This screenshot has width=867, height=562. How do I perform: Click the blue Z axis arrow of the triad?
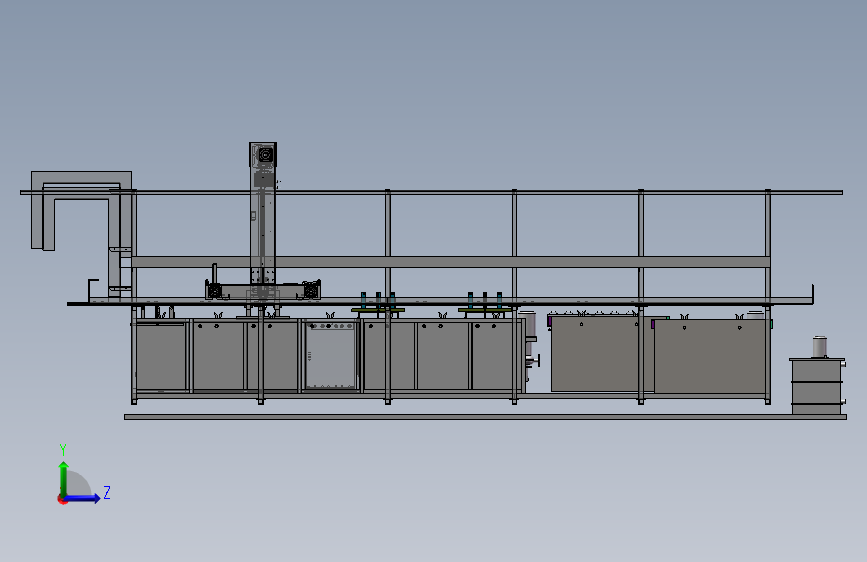coord(82,498)
